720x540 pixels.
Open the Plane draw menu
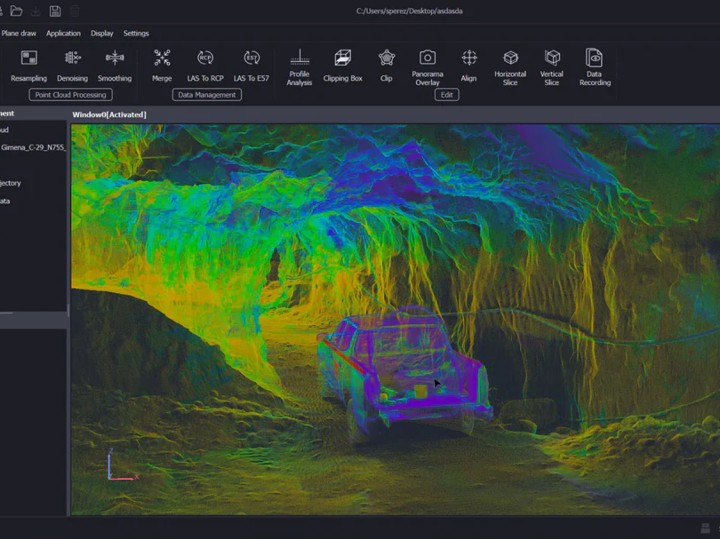click(x=19, y=33)
